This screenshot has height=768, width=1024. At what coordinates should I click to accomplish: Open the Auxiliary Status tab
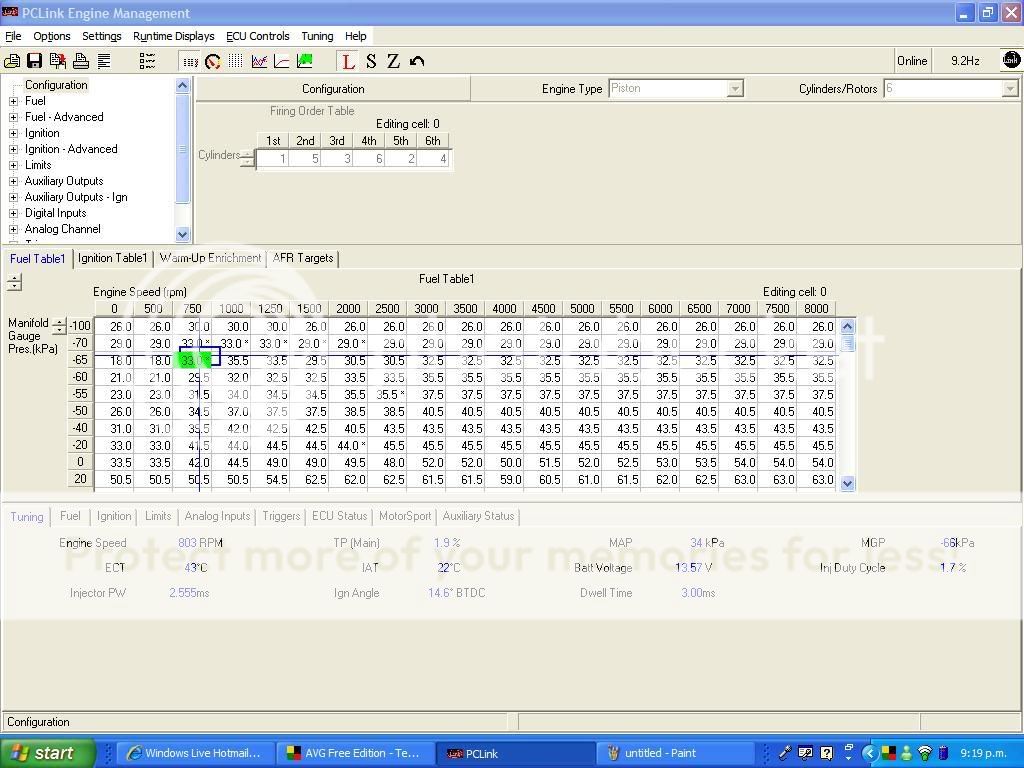(479, 516)
